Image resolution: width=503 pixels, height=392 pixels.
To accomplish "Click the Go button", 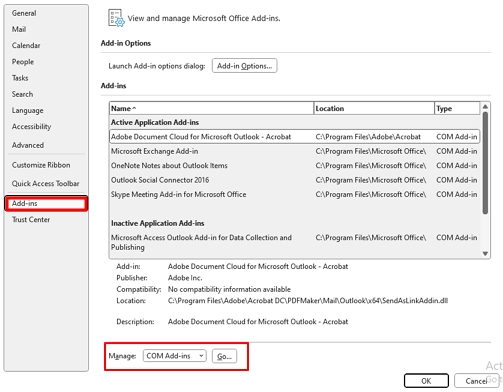I will click(x=224, y=356).
